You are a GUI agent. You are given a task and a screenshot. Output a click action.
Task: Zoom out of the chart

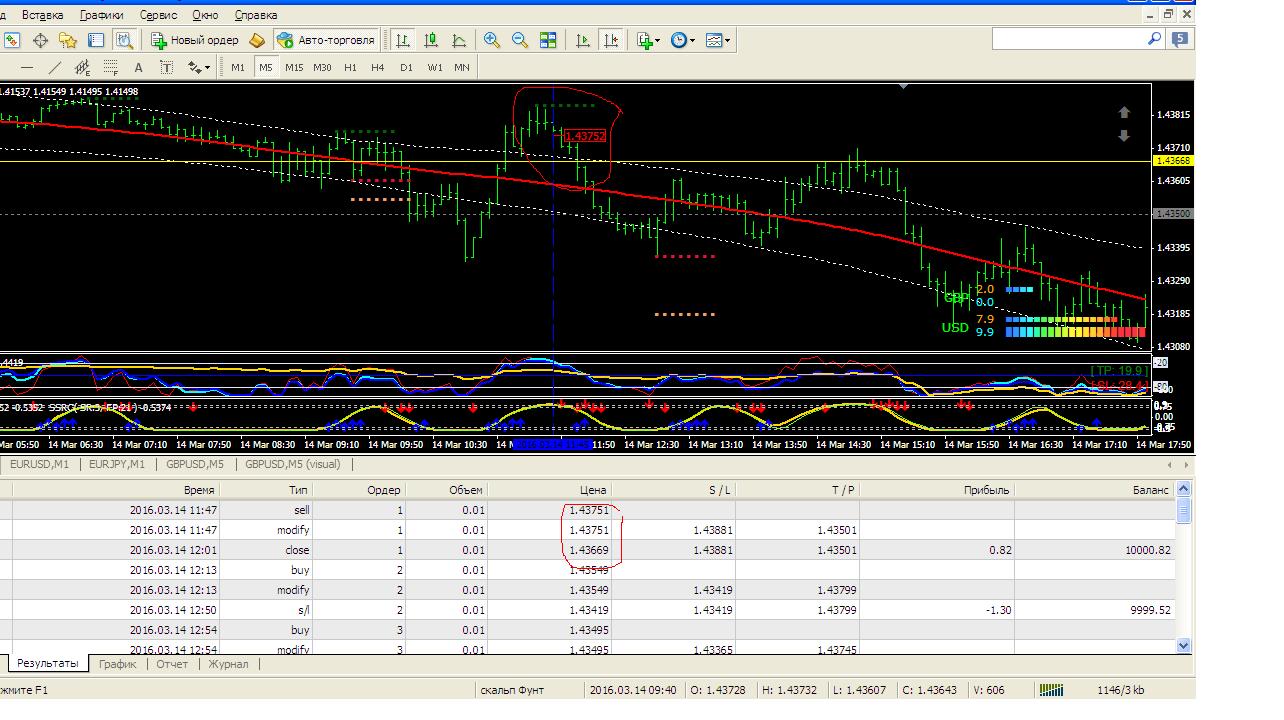click(520, 40)
